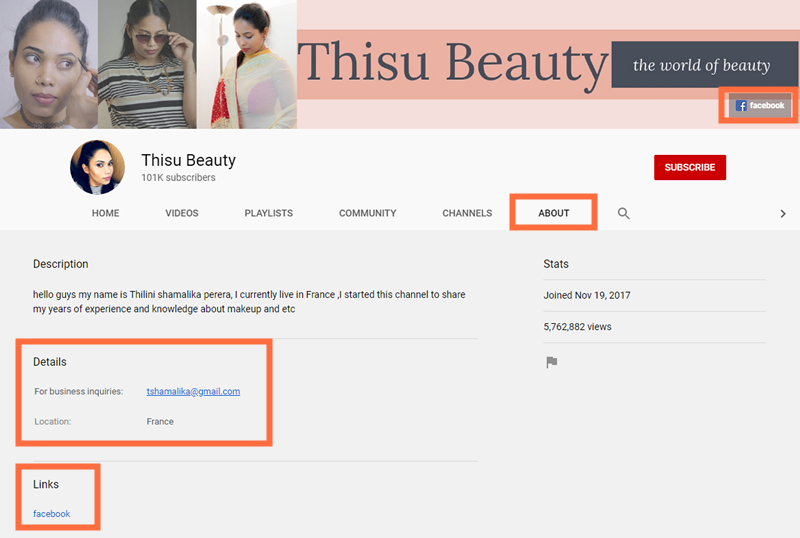Click the Thisu Beauty channel avatar
This screenshot has height=538, width=800.
pos(97,167)
